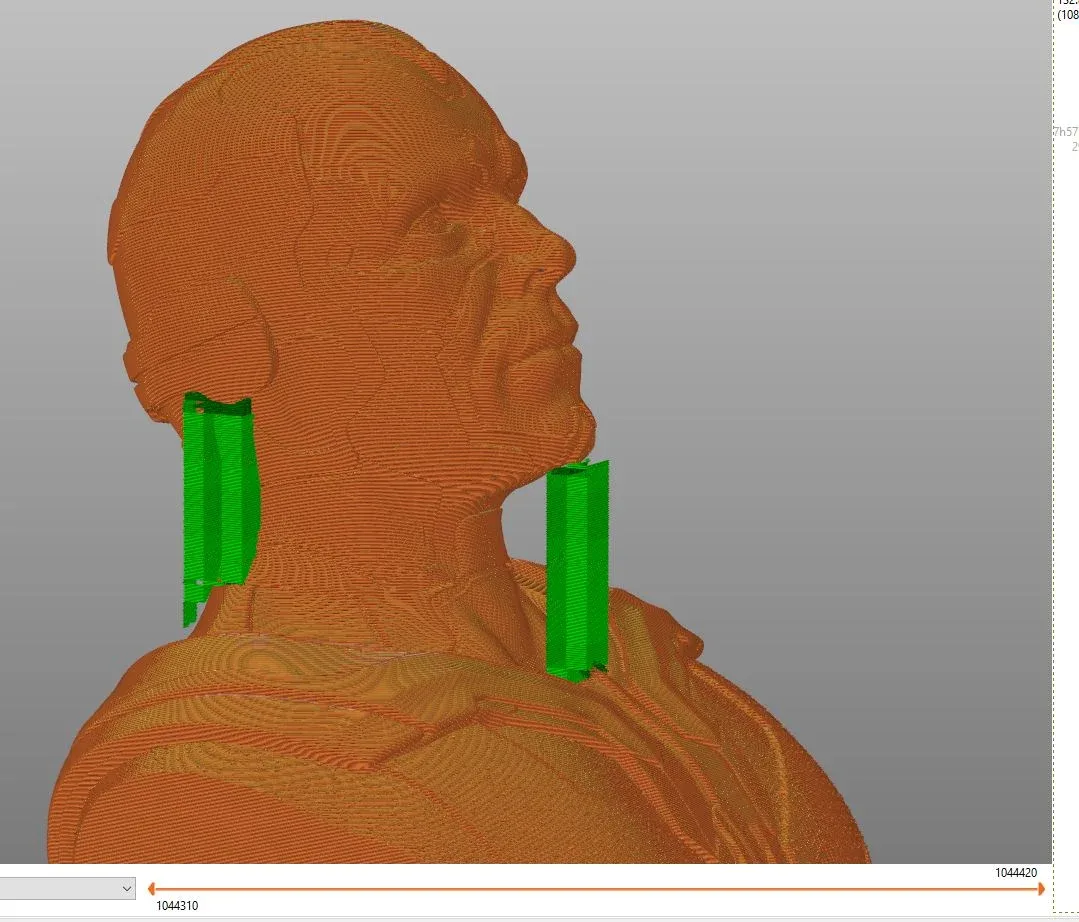Click the 7h57 time estimate text
Screen dimensions: 1079x922
1066,131
